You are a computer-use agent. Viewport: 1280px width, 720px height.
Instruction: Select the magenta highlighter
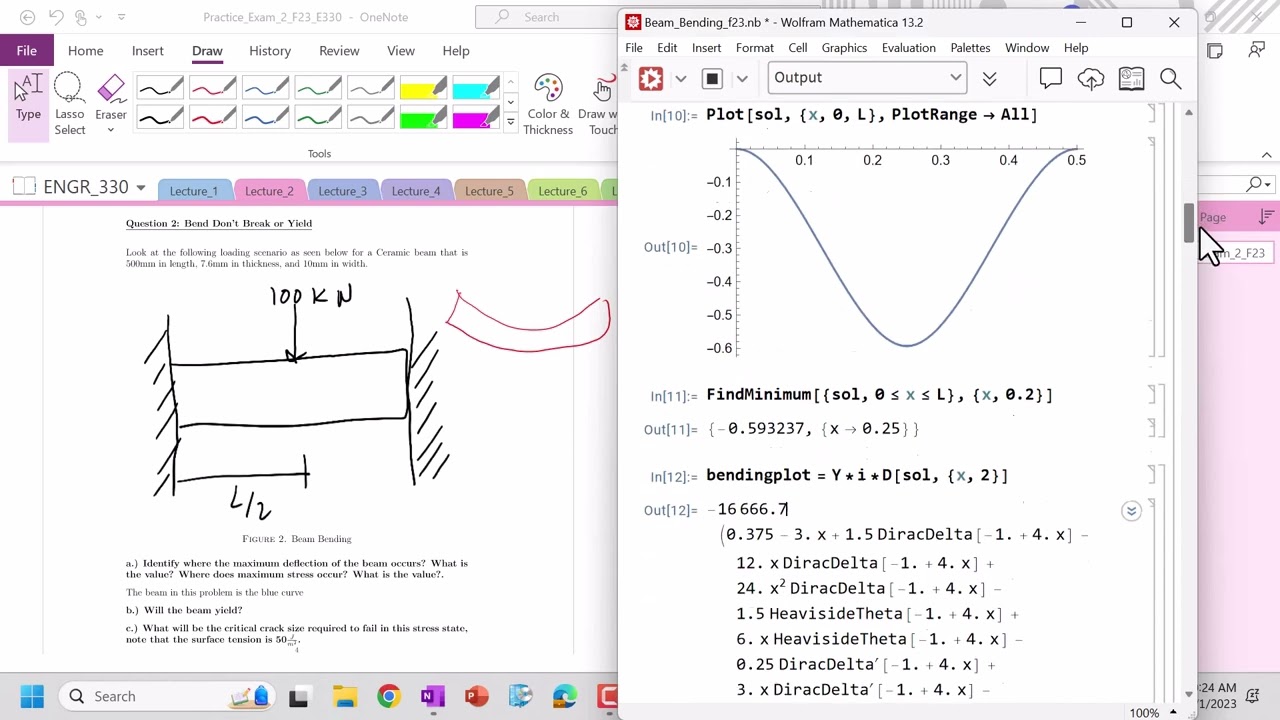click(475, 120)
